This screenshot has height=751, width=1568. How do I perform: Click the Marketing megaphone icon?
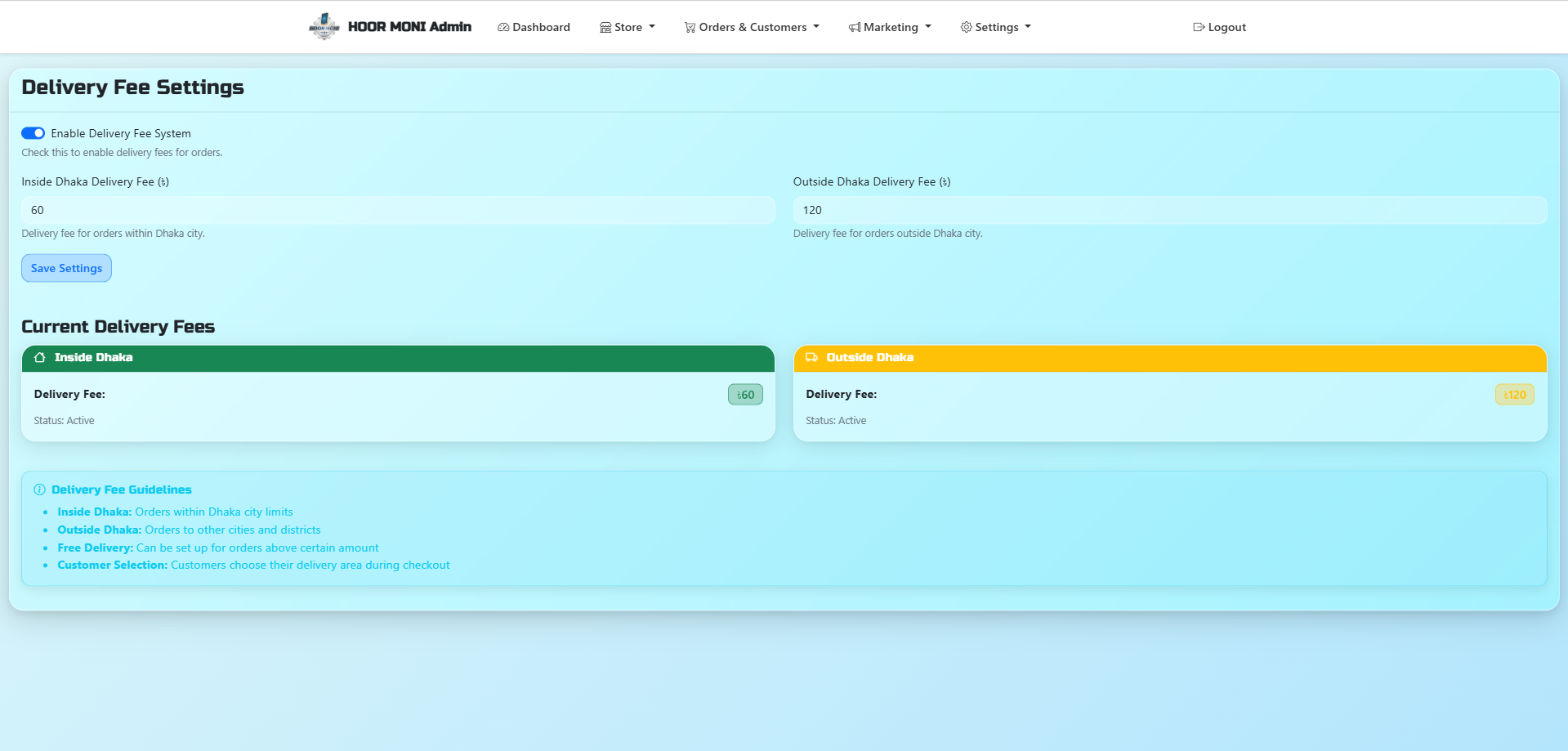[x=855, y=27]
